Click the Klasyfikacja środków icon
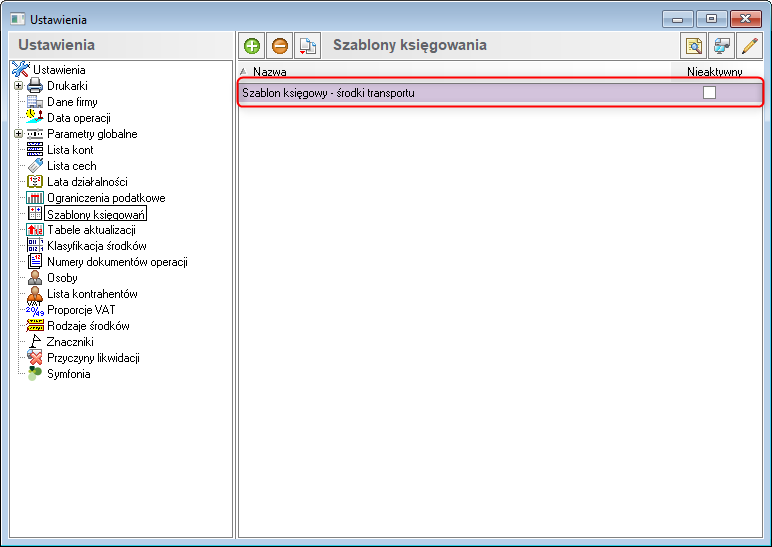Viewport: 772px width, 547px height. click(x=35, y=246)
